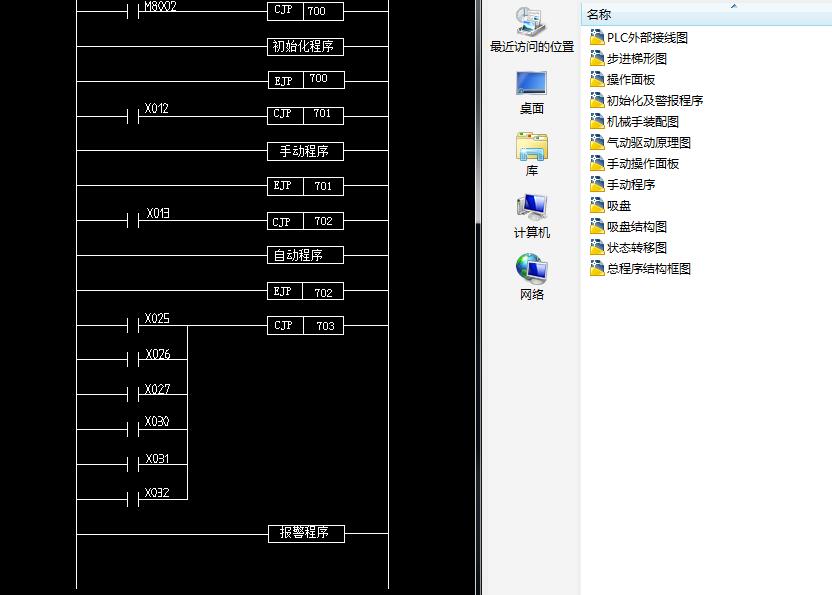Click the CJP 702 instruction box
The width and height of the screenshot is (832, 595).
click(305, 221)
